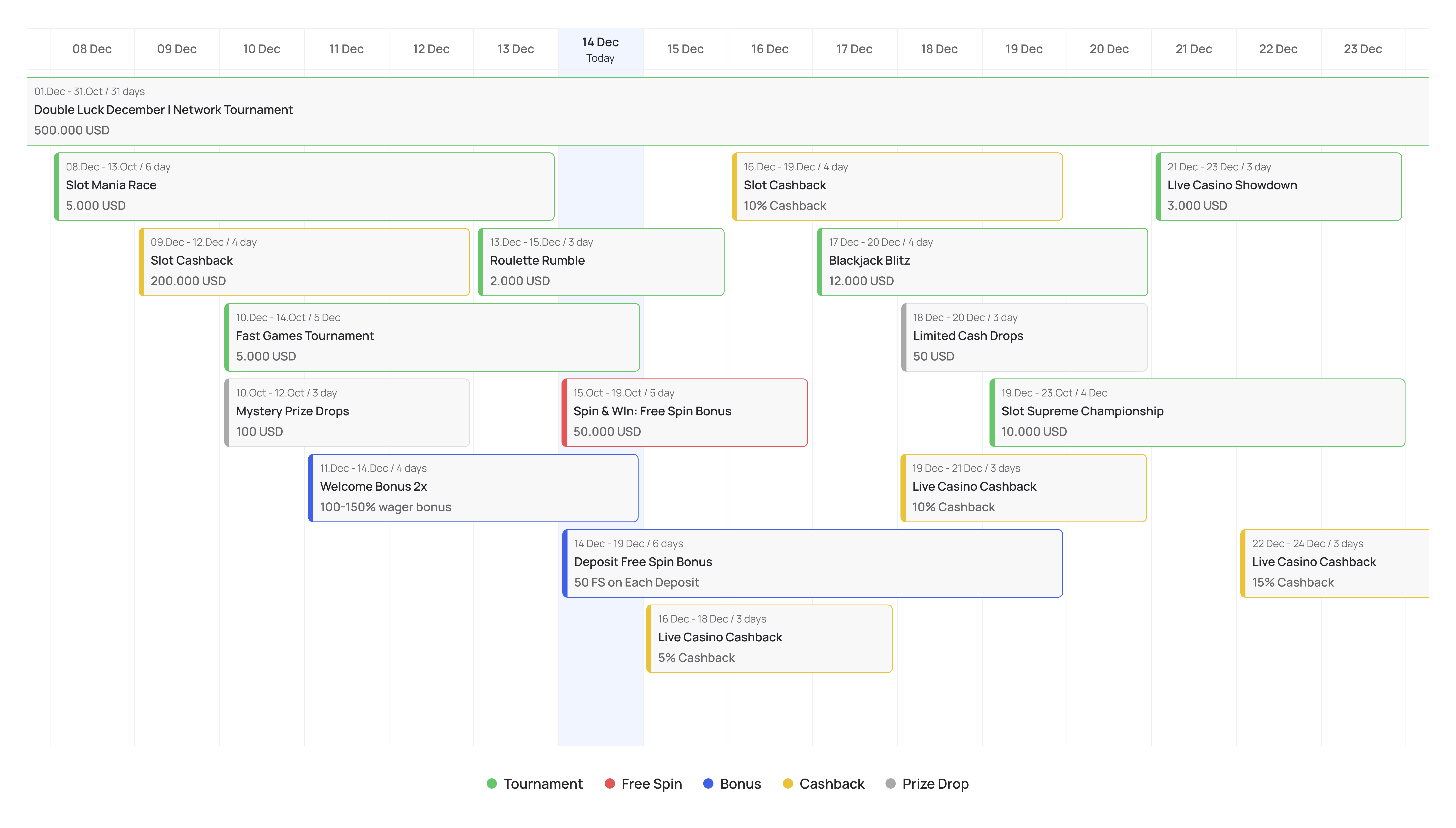This screenshot has height=828, width=1456.
Task: Select the 09 Dec date header
Action: pyautogui.click(x=177, y=49)
